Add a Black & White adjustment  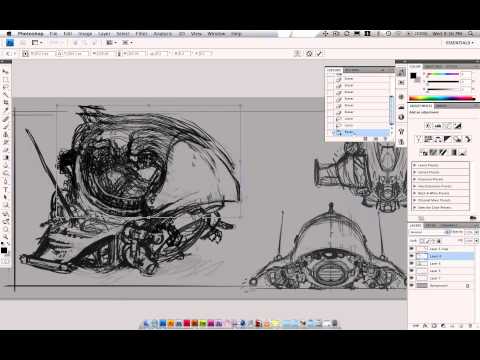[448, 139]
